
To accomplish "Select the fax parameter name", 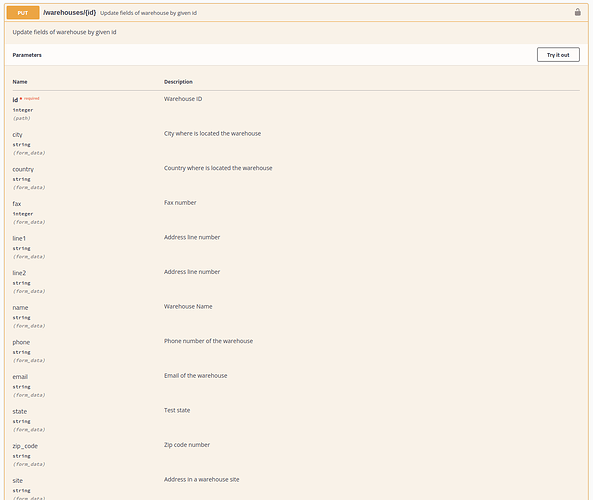I will click(x=17, y=203).
